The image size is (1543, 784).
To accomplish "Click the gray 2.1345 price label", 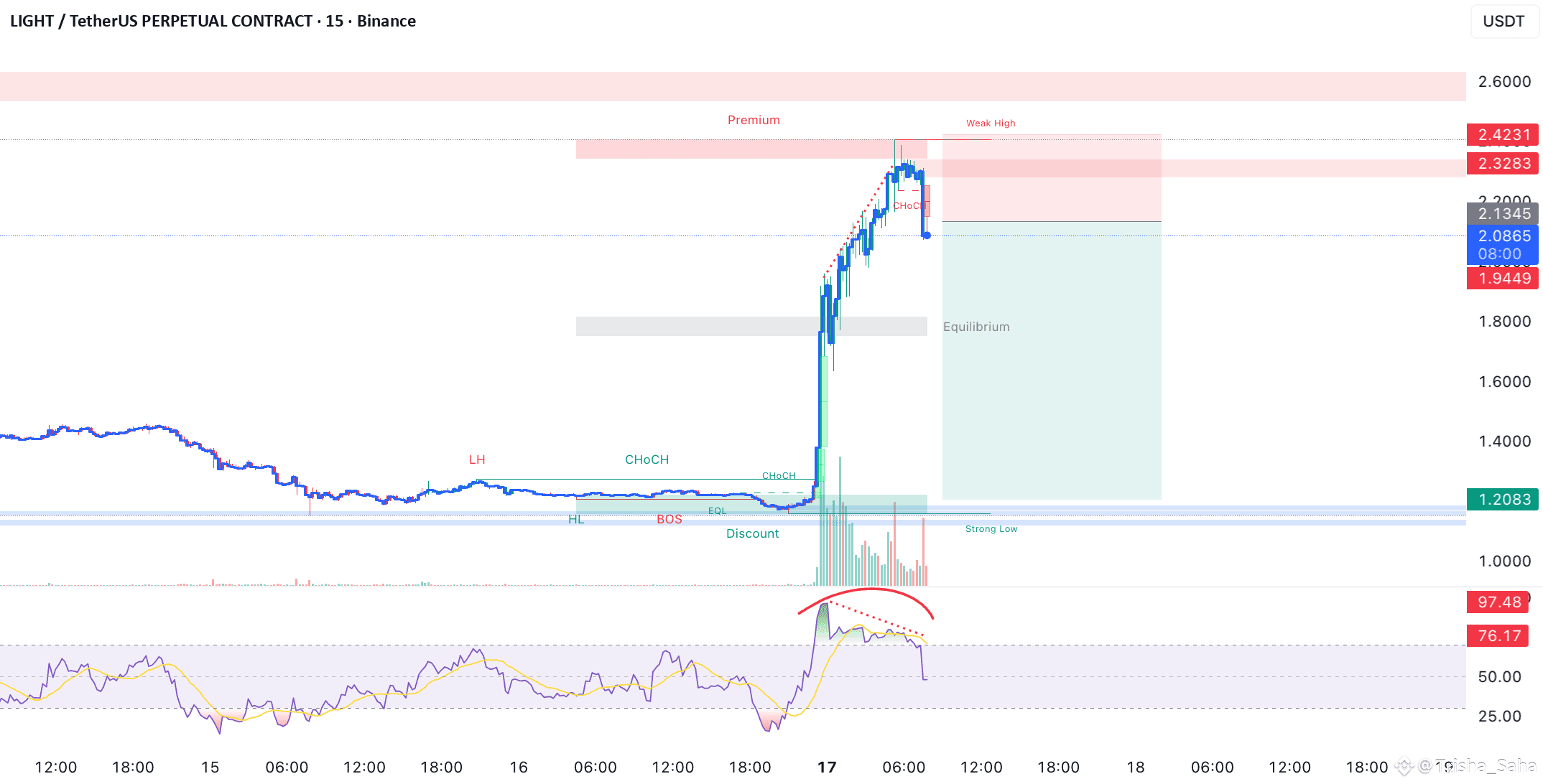I will [1503, 214].
